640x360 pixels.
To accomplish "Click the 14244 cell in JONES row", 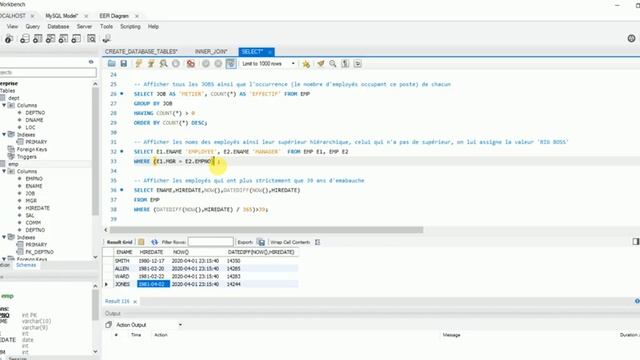I will pyautogui.click(x=261, y=284).
